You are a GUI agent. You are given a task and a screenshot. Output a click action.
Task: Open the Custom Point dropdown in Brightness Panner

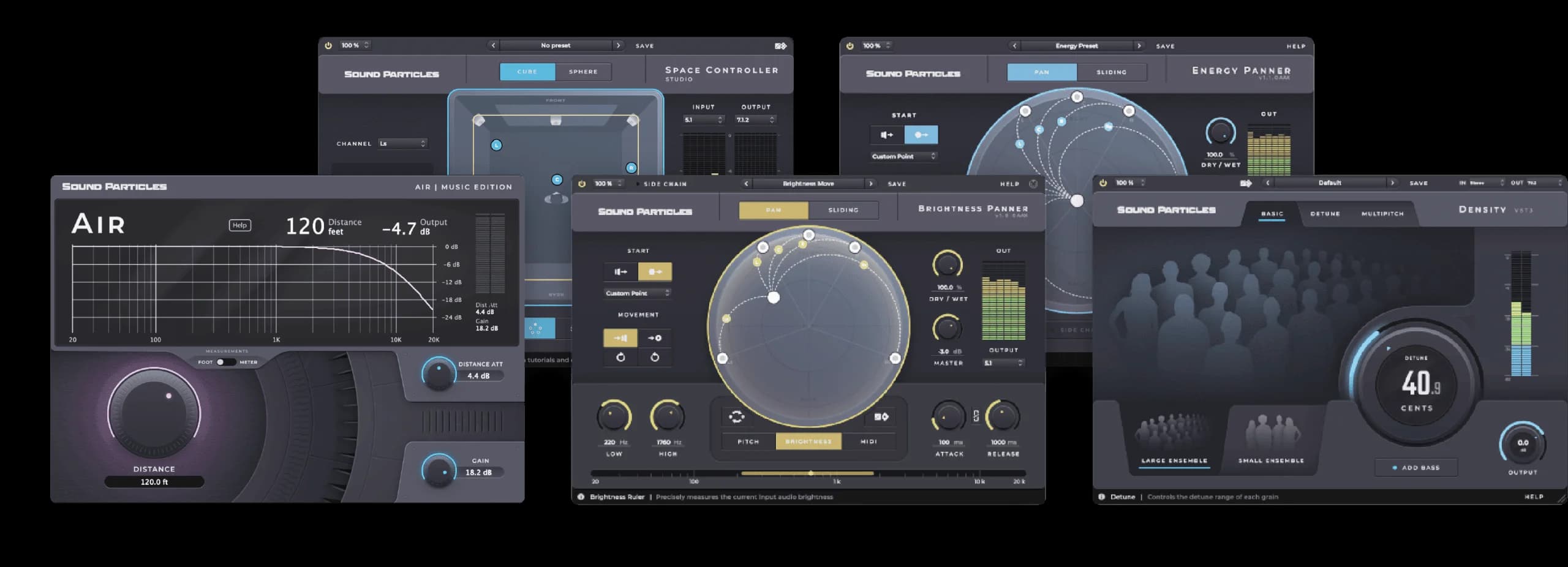coord(637,294)
